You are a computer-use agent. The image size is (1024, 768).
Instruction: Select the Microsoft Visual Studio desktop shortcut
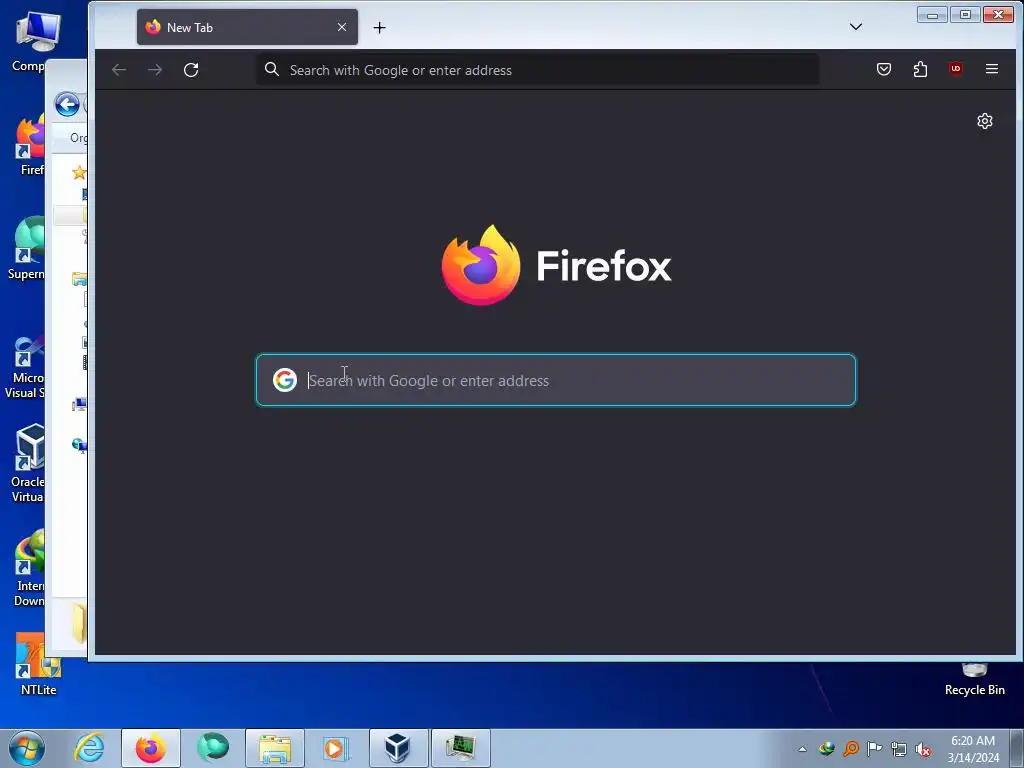pyautogui.click(x=26, y=367)
